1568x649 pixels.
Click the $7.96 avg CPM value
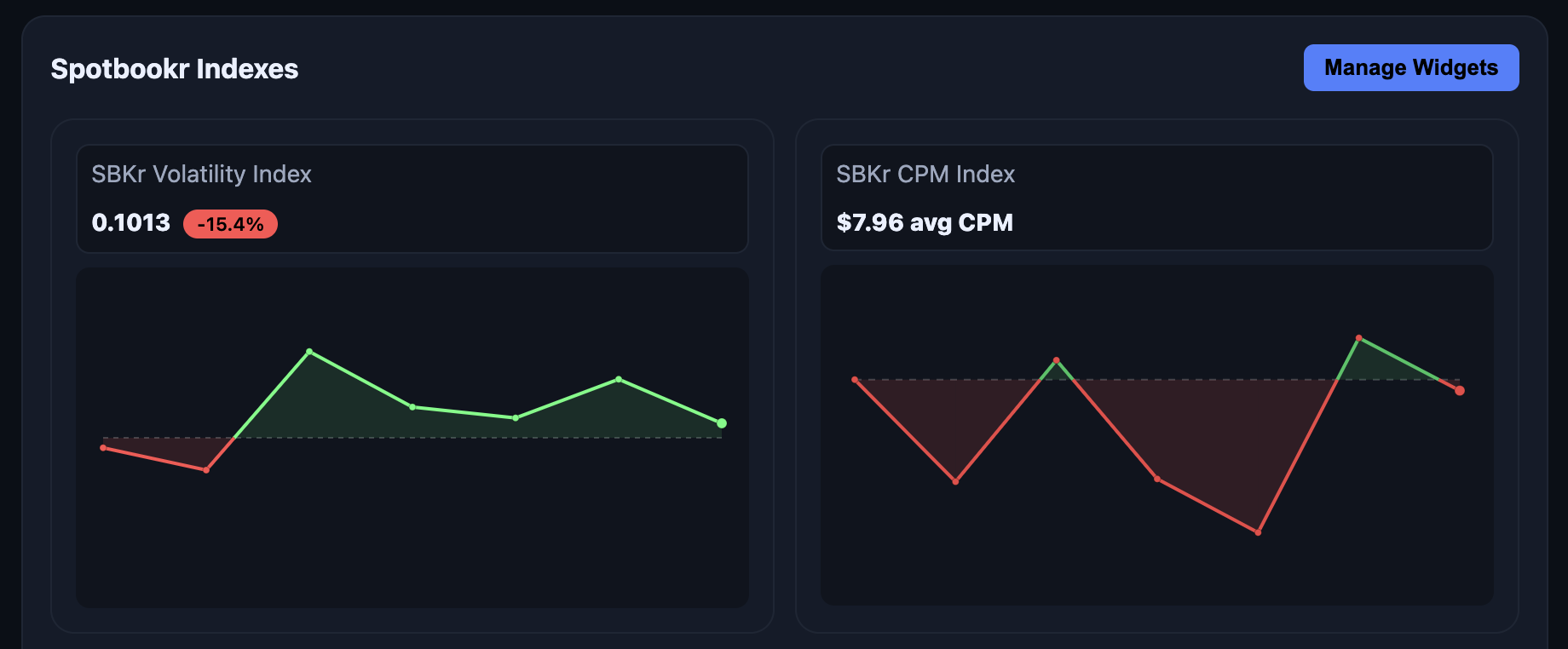924,222
